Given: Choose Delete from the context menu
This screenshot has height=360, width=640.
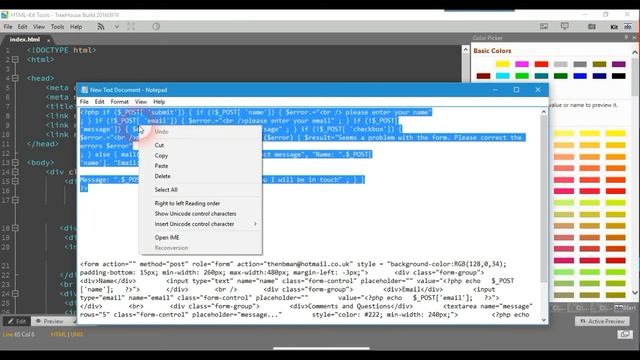Looking at the screenshot, I should click(162, 176).
